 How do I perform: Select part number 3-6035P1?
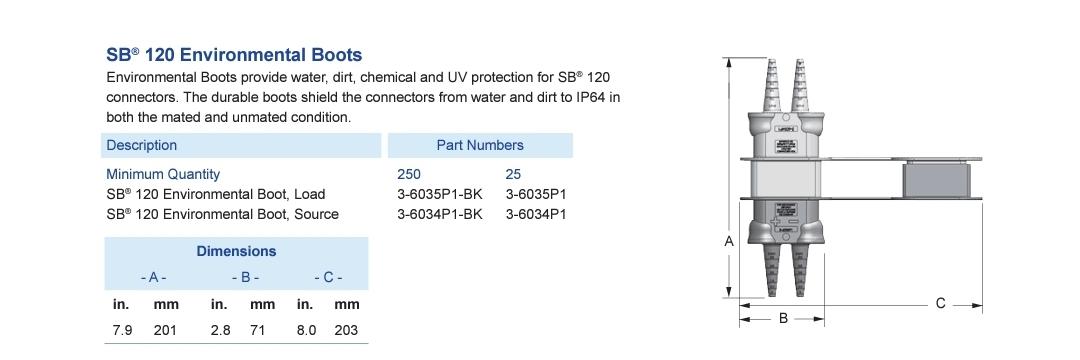click(536, 194)
